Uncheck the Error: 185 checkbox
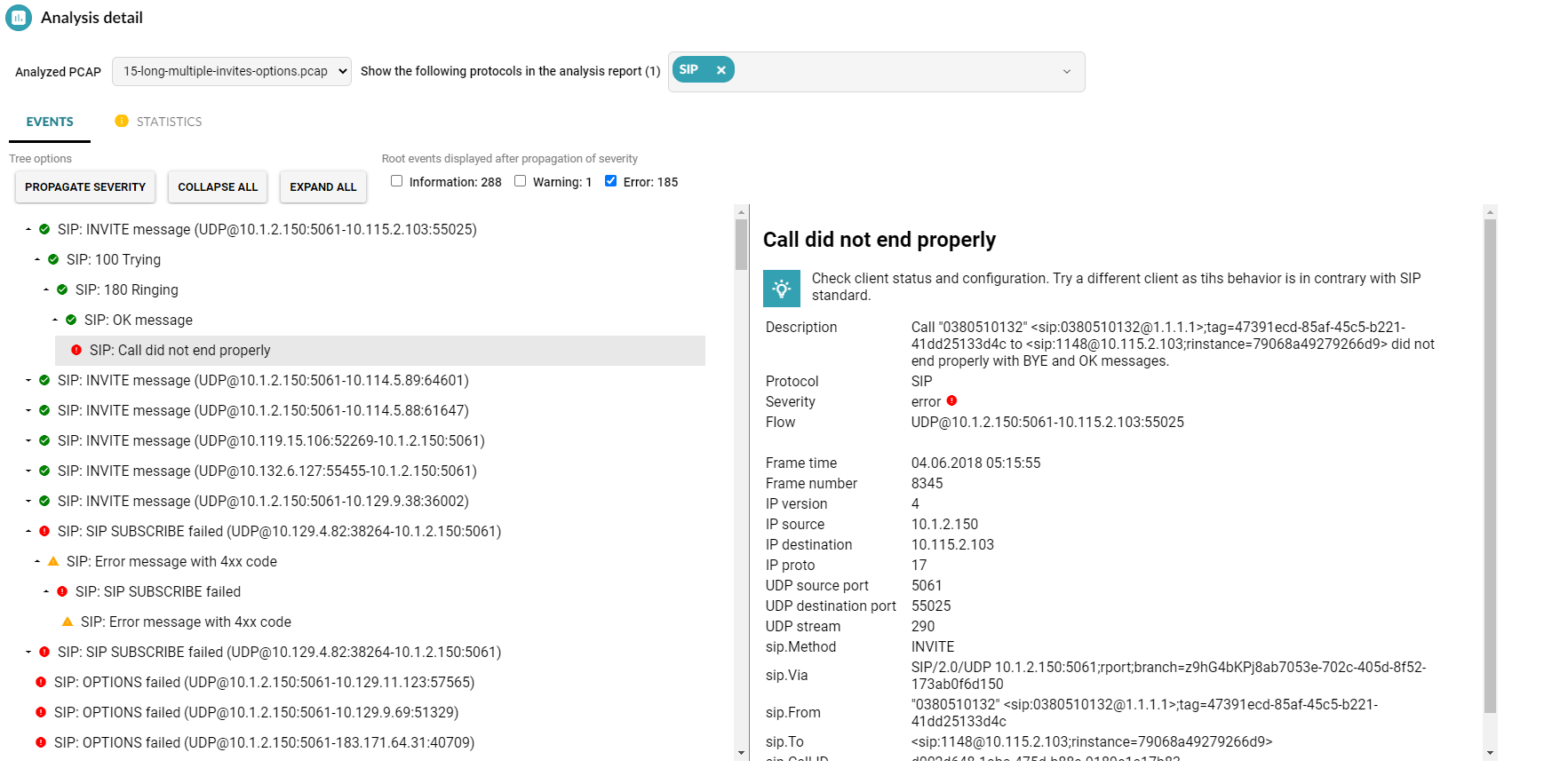Viewport: 1552px width, 784px height. [x=610, y=181]
